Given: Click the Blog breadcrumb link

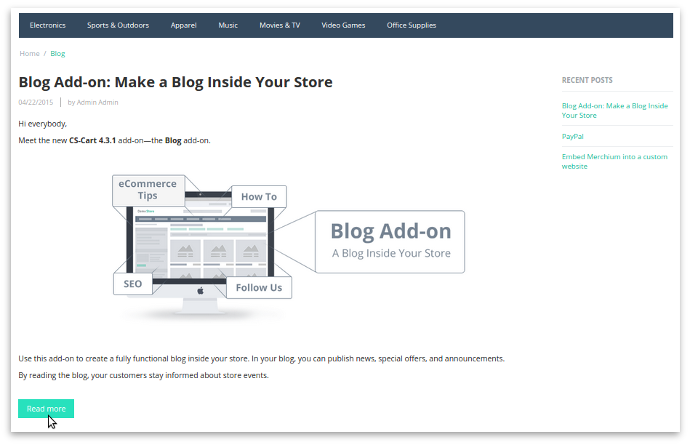Looking at the screenshot, I should coord(58,53).
